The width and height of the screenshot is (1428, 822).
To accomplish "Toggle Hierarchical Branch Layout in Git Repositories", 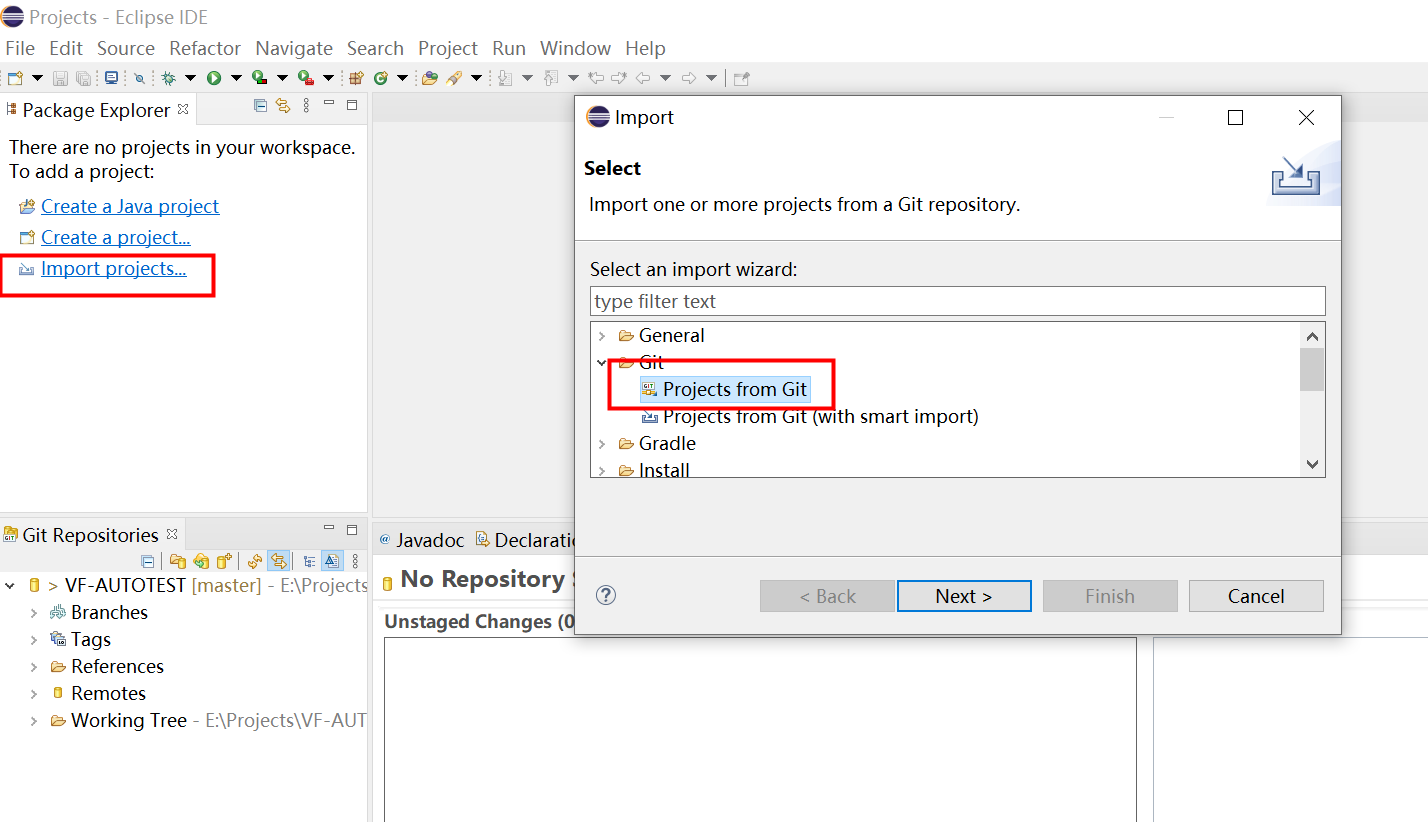I will pos(309,561).
